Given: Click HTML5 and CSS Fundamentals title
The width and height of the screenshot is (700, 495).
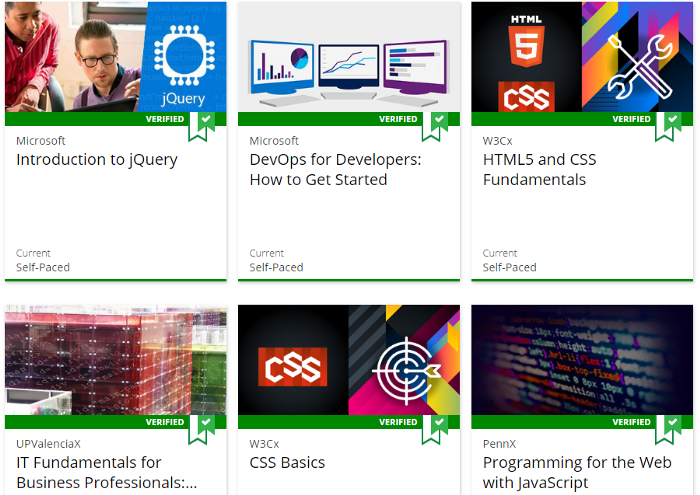Looking at the screenshot, I should [539, 170].
